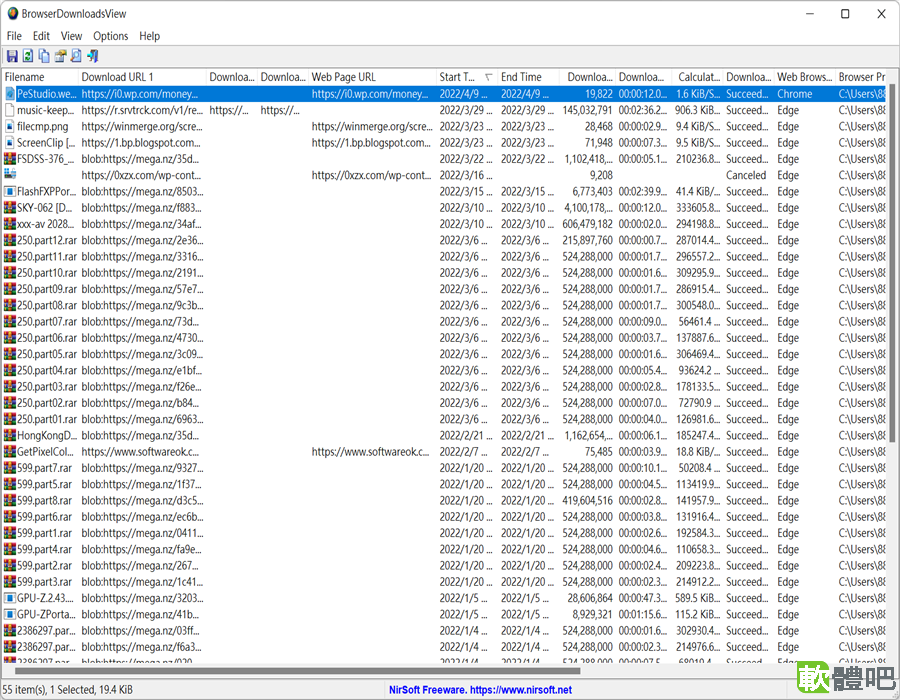900x700 pixels.
Task: Sort by the Calculated speed column header
Action: [x=698, y=77]
